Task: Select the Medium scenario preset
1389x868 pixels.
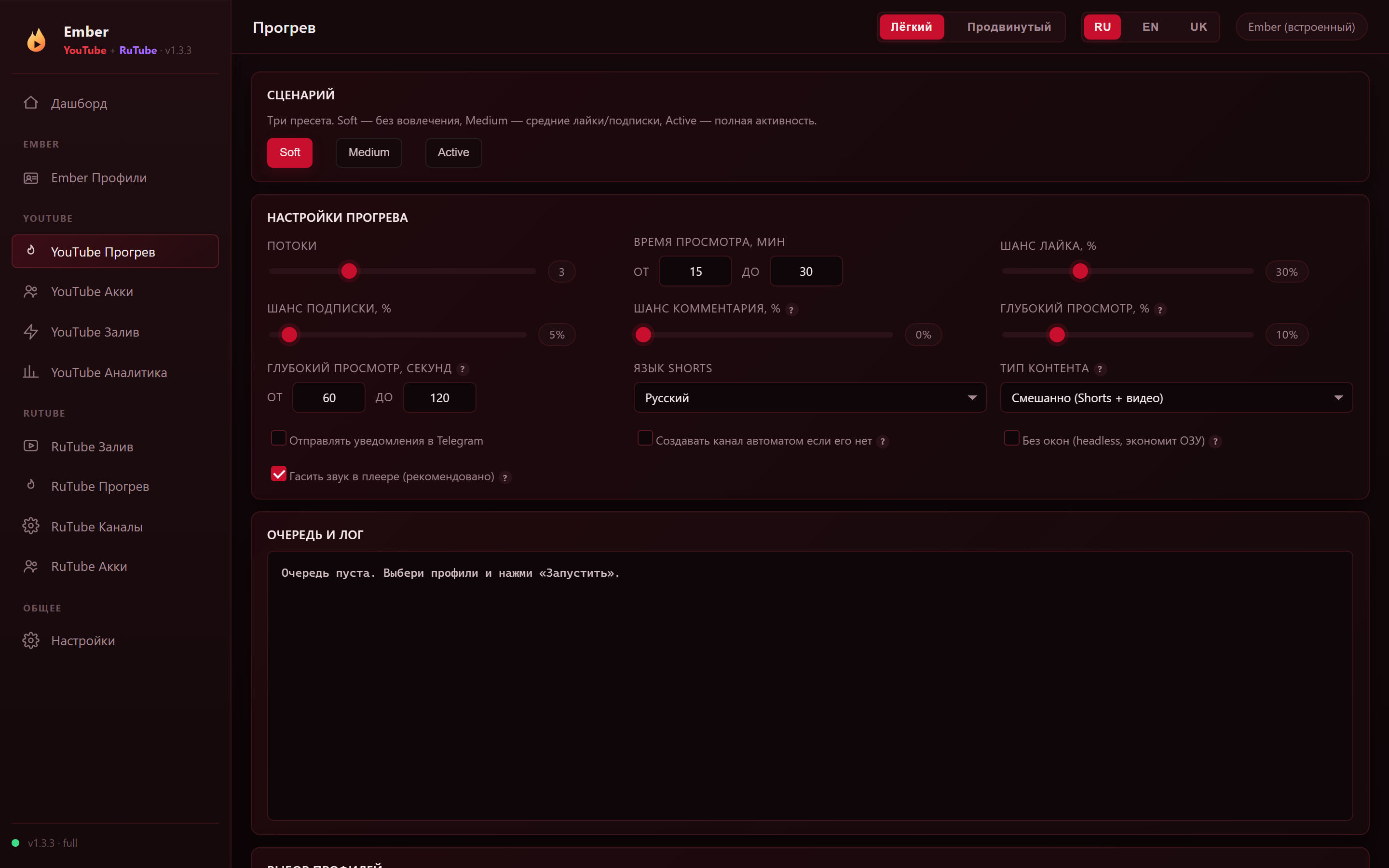Action: click(x=369, y=153)
